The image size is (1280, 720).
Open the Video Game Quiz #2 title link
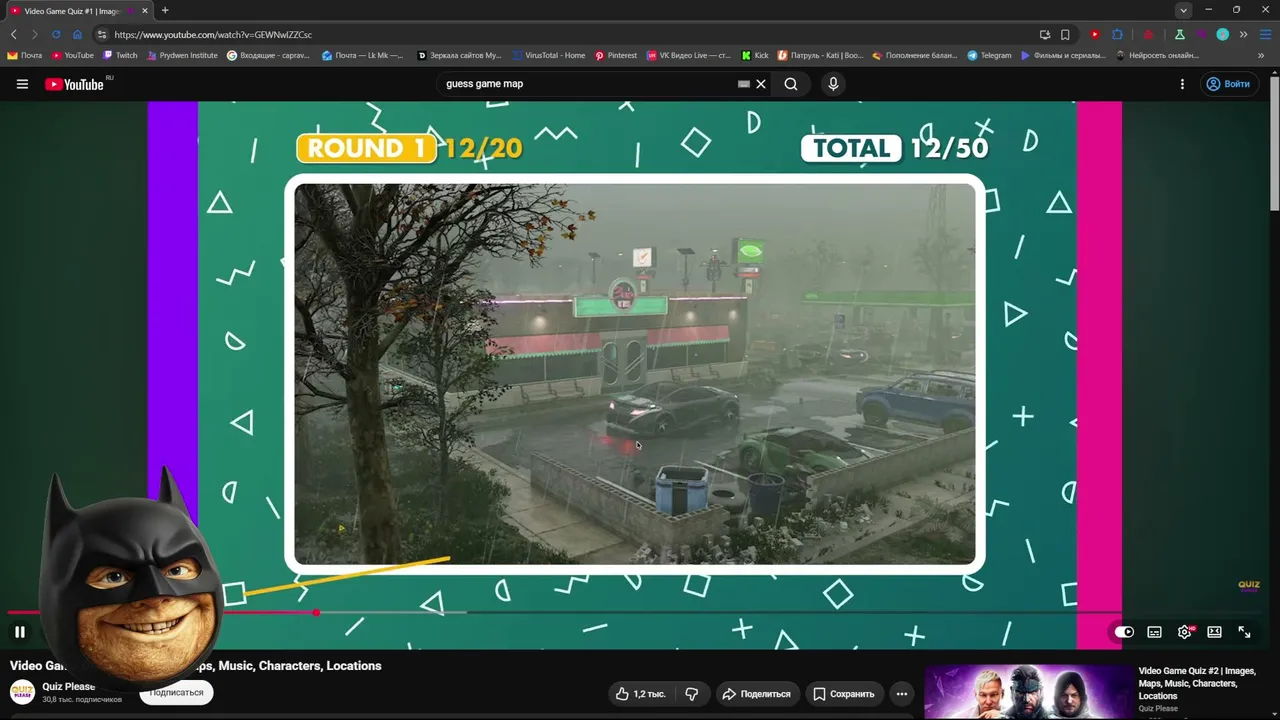[1197, 683]
